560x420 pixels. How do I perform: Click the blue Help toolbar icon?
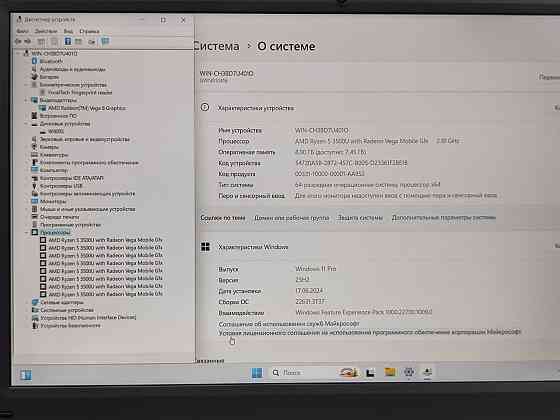[68, 41]
